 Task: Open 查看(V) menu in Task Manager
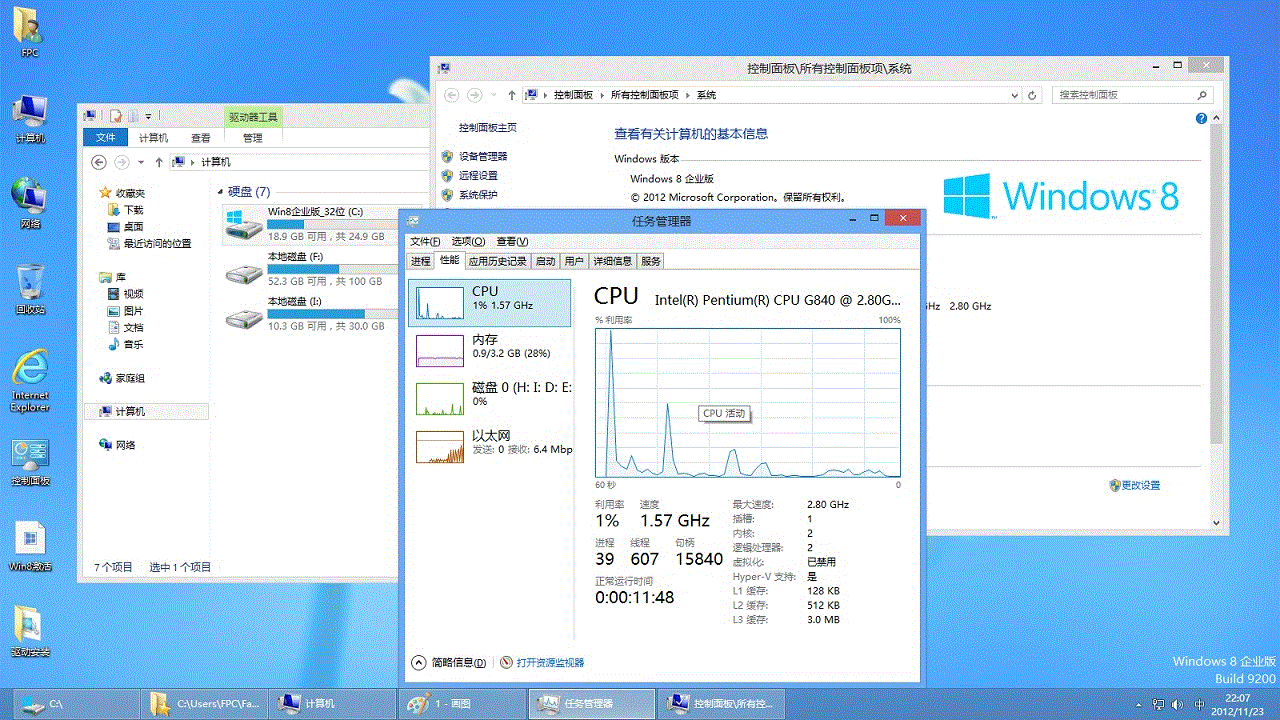point(512,241)
